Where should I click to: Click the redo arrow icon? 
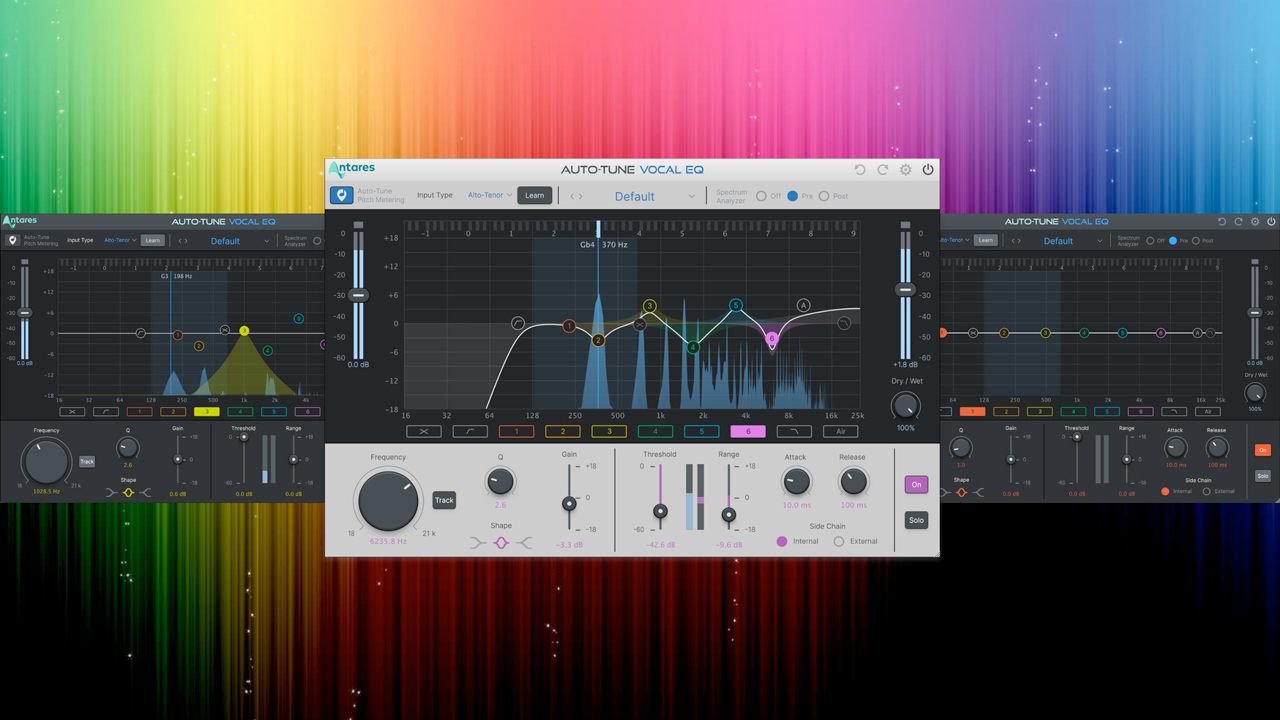click(883, 170)
